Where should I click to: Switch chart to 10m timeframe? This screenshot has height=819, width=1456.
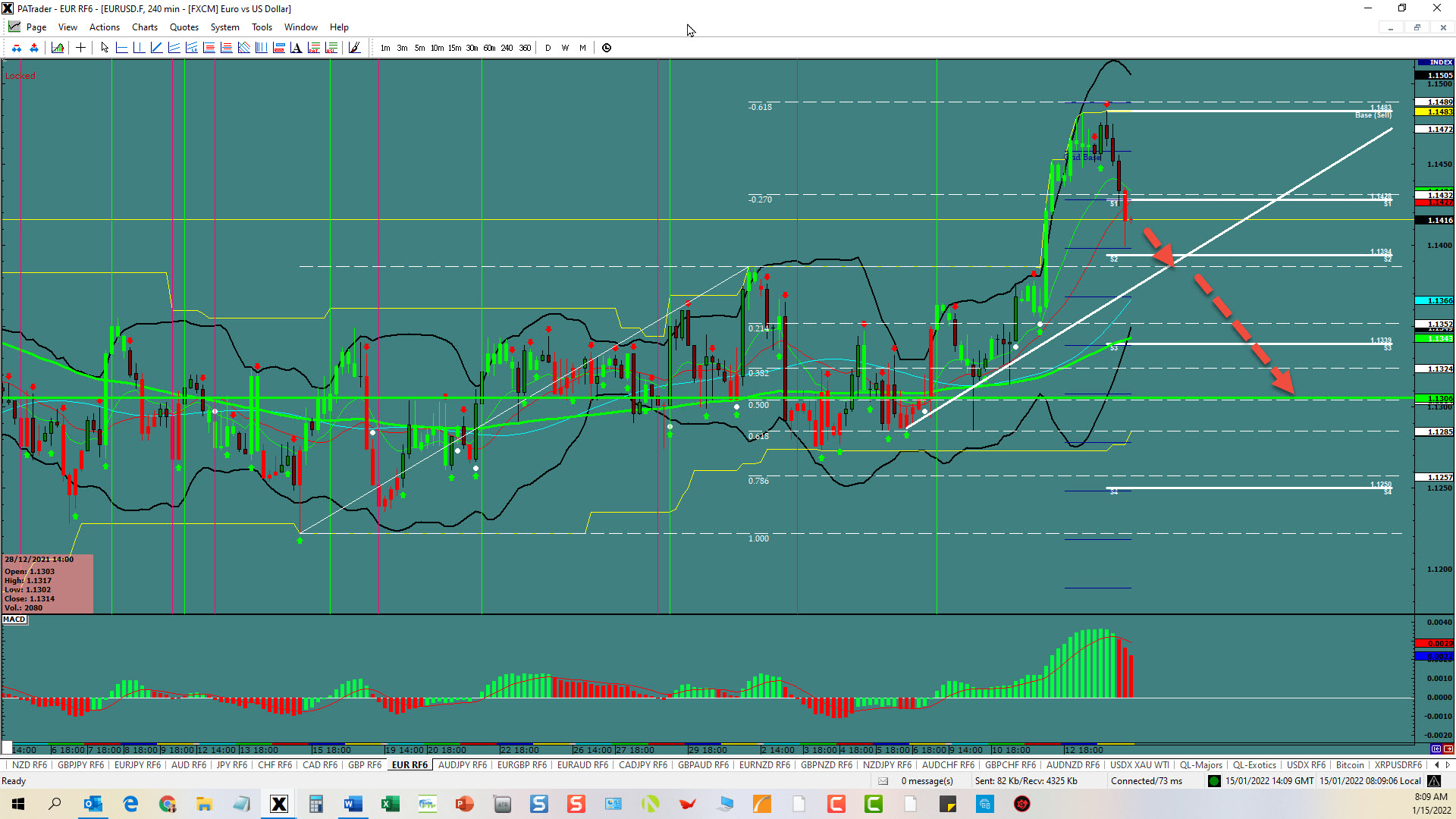click(437, 48)
